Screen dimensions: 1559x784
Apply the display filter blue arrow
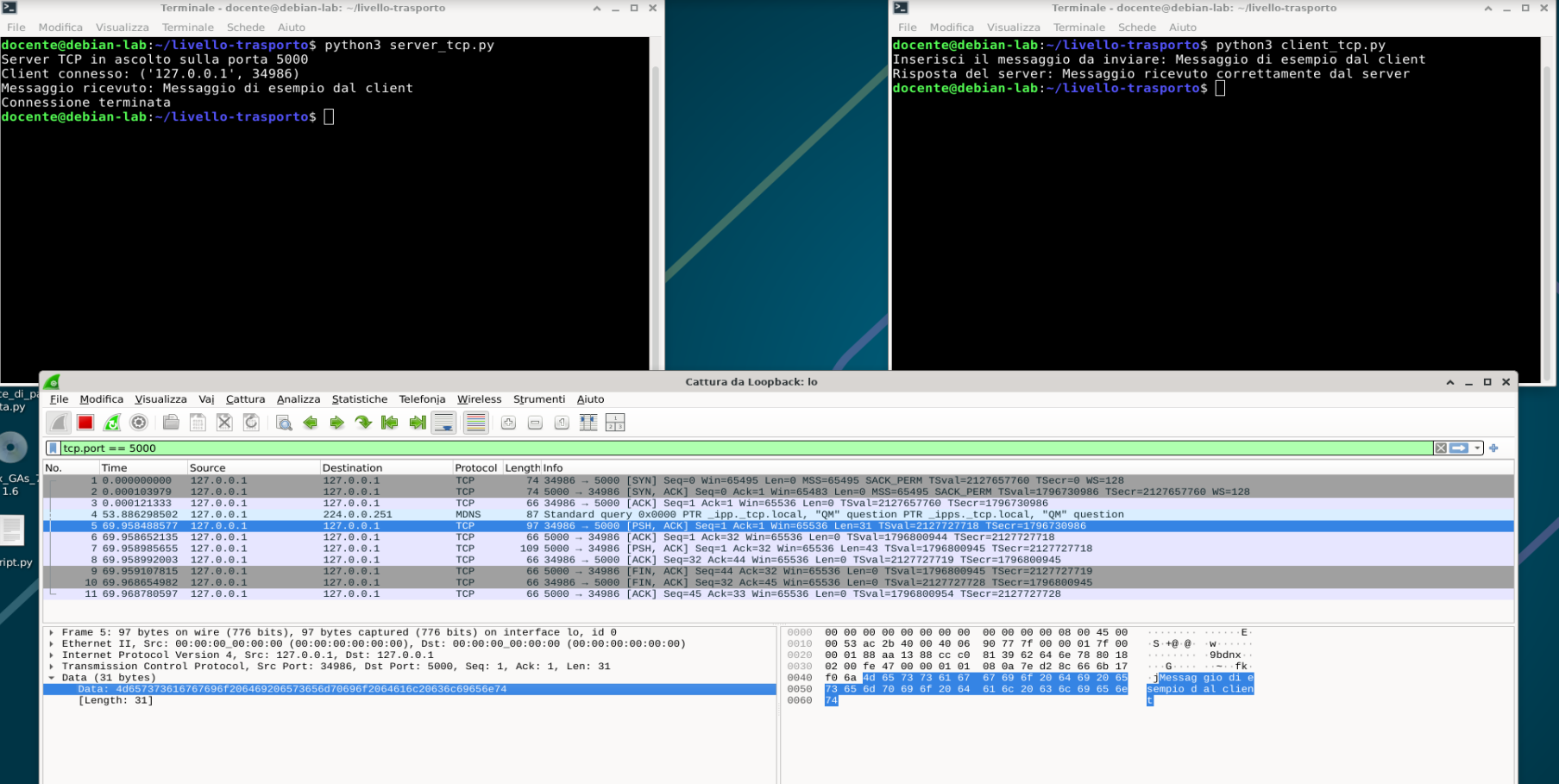(1459, 448)
